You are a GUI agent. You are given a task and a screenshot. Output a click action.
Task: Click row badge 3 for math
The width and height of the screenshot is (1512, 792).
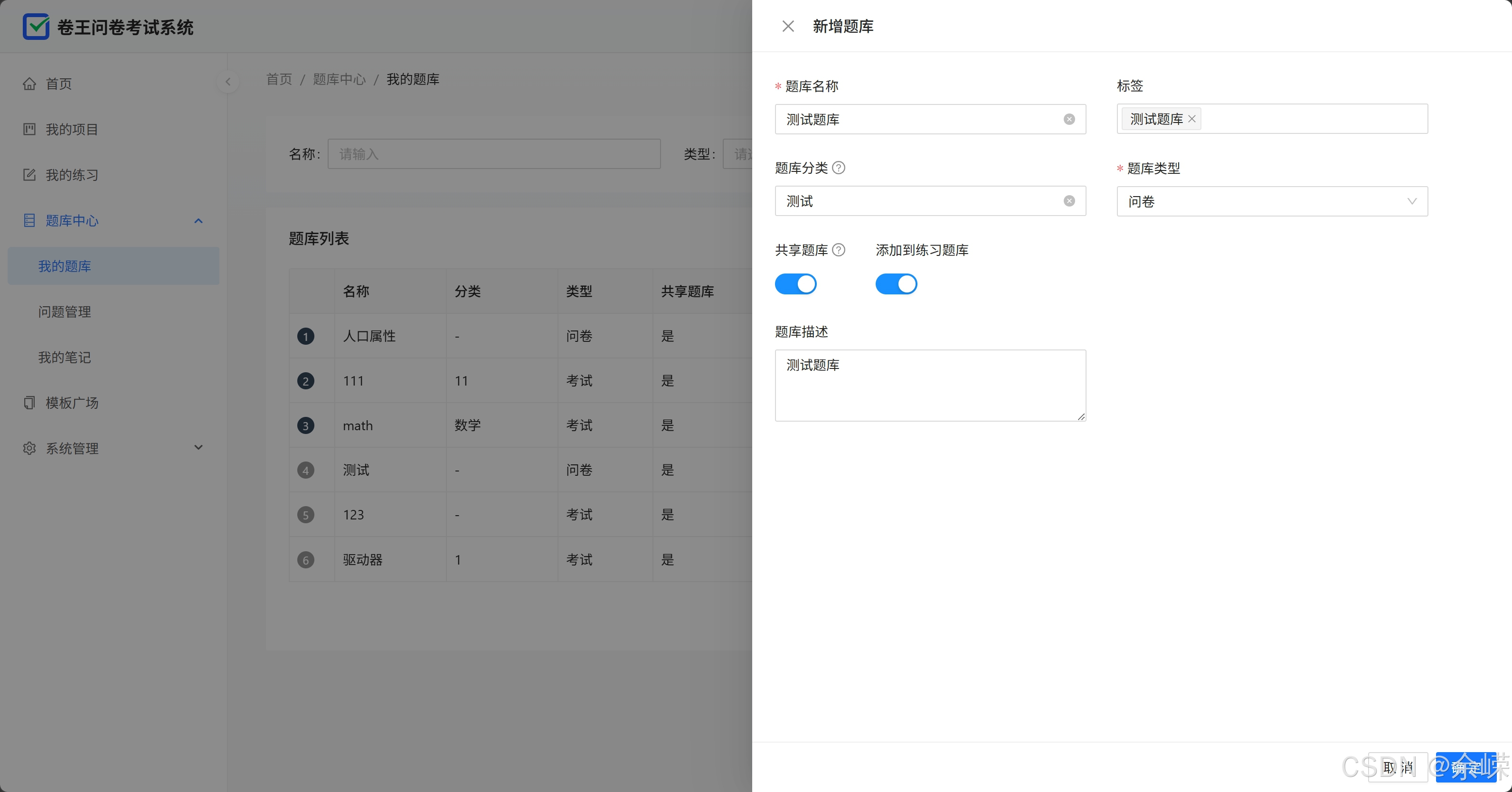point(305,425)
